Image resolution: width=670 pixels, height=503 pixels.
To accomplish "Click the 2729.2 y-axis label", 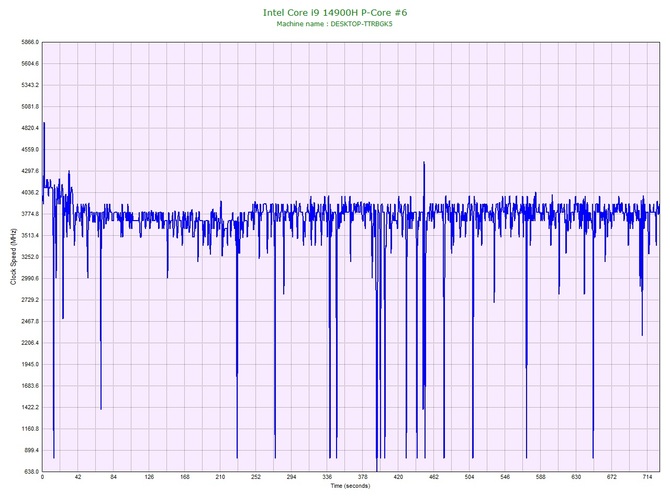I will tap(30, 300).
